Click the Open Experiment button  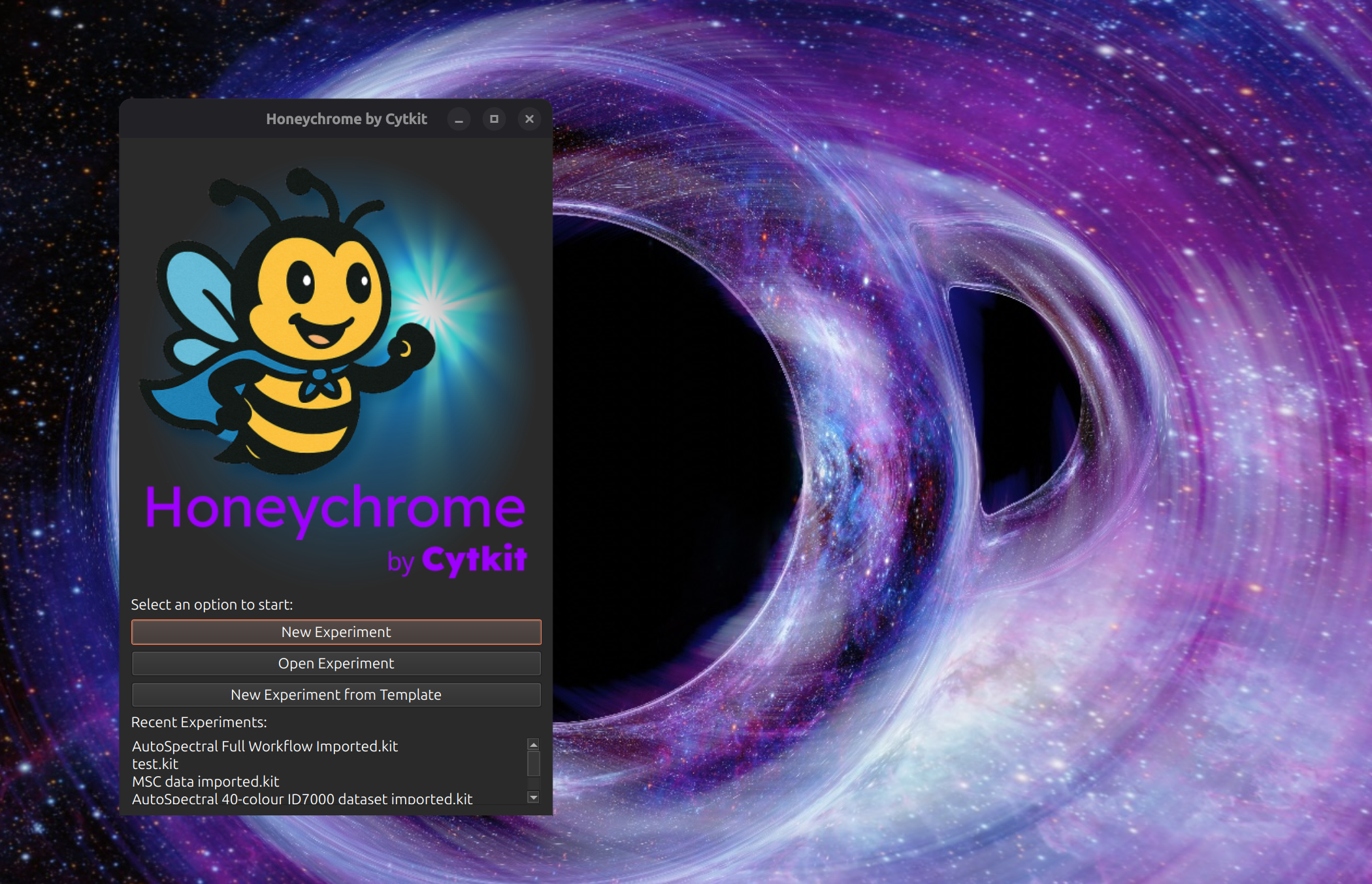click(x=336, y=663)
